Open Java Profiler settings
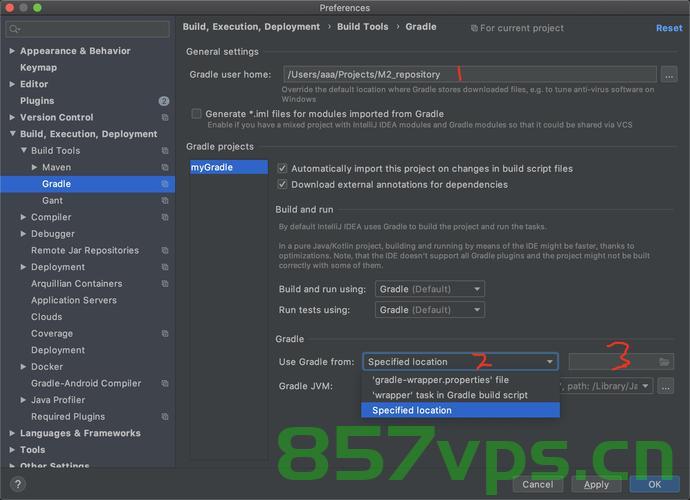This screenshot has width=690, height=500. click(58, 400)
